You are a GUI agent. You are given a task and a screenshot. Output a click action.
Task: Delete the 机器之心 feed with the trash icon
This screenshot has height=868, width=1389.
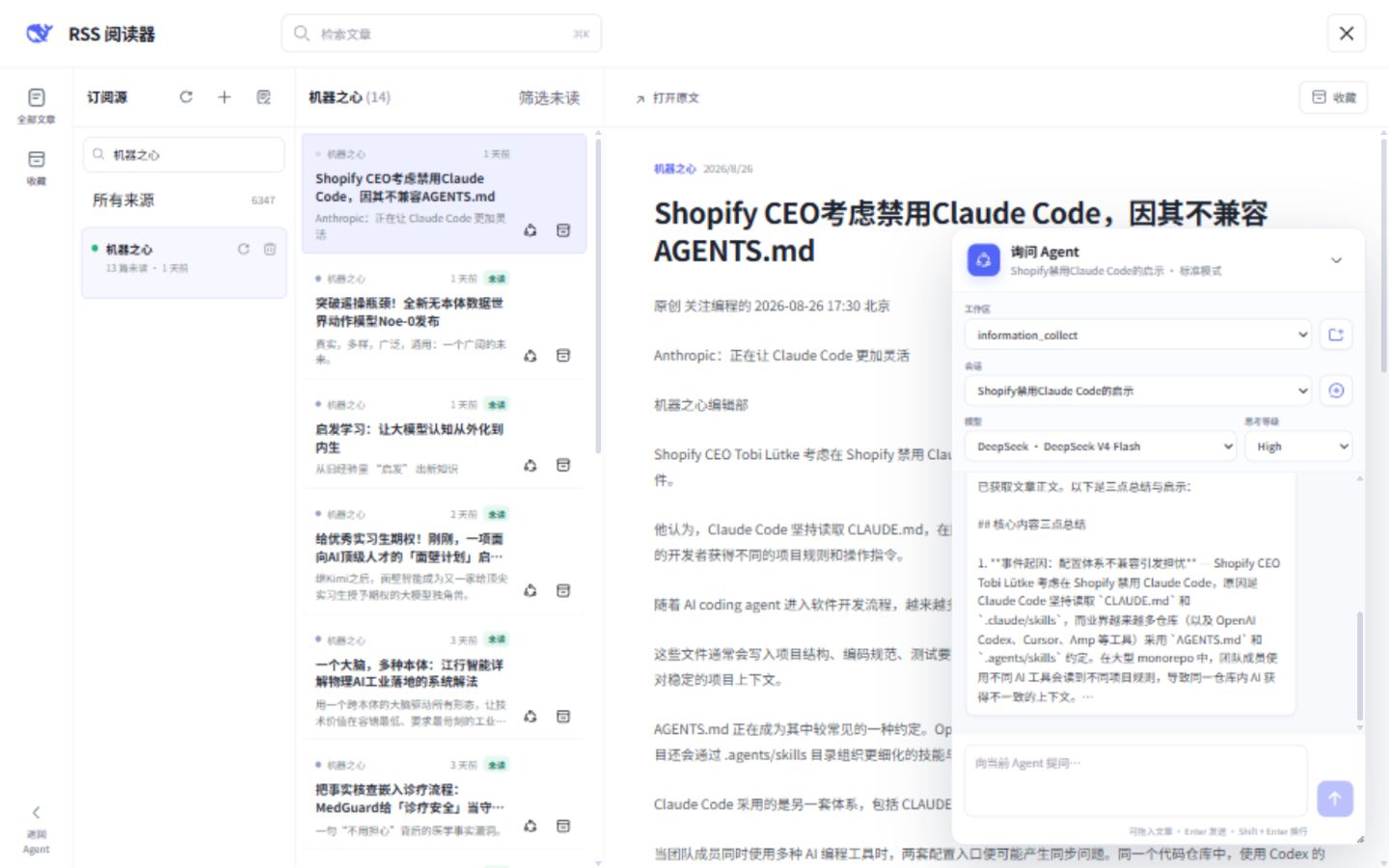tap(270, 249)
